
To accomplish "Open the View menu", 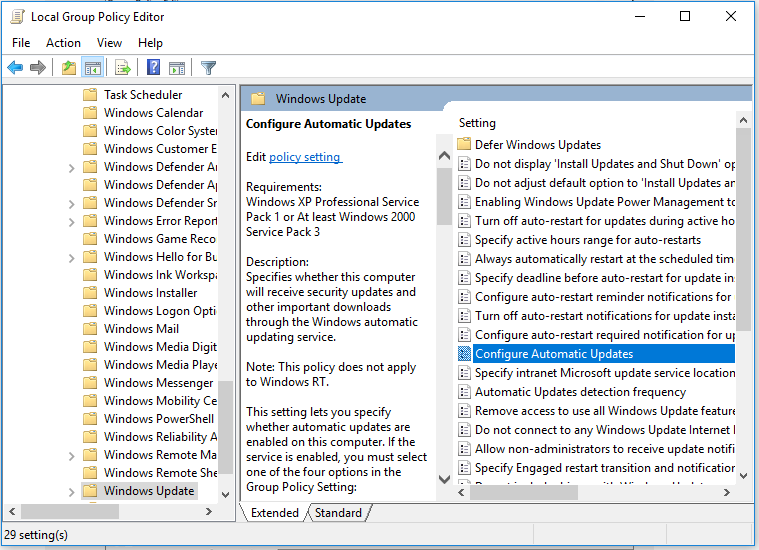I will pos(109,43).
